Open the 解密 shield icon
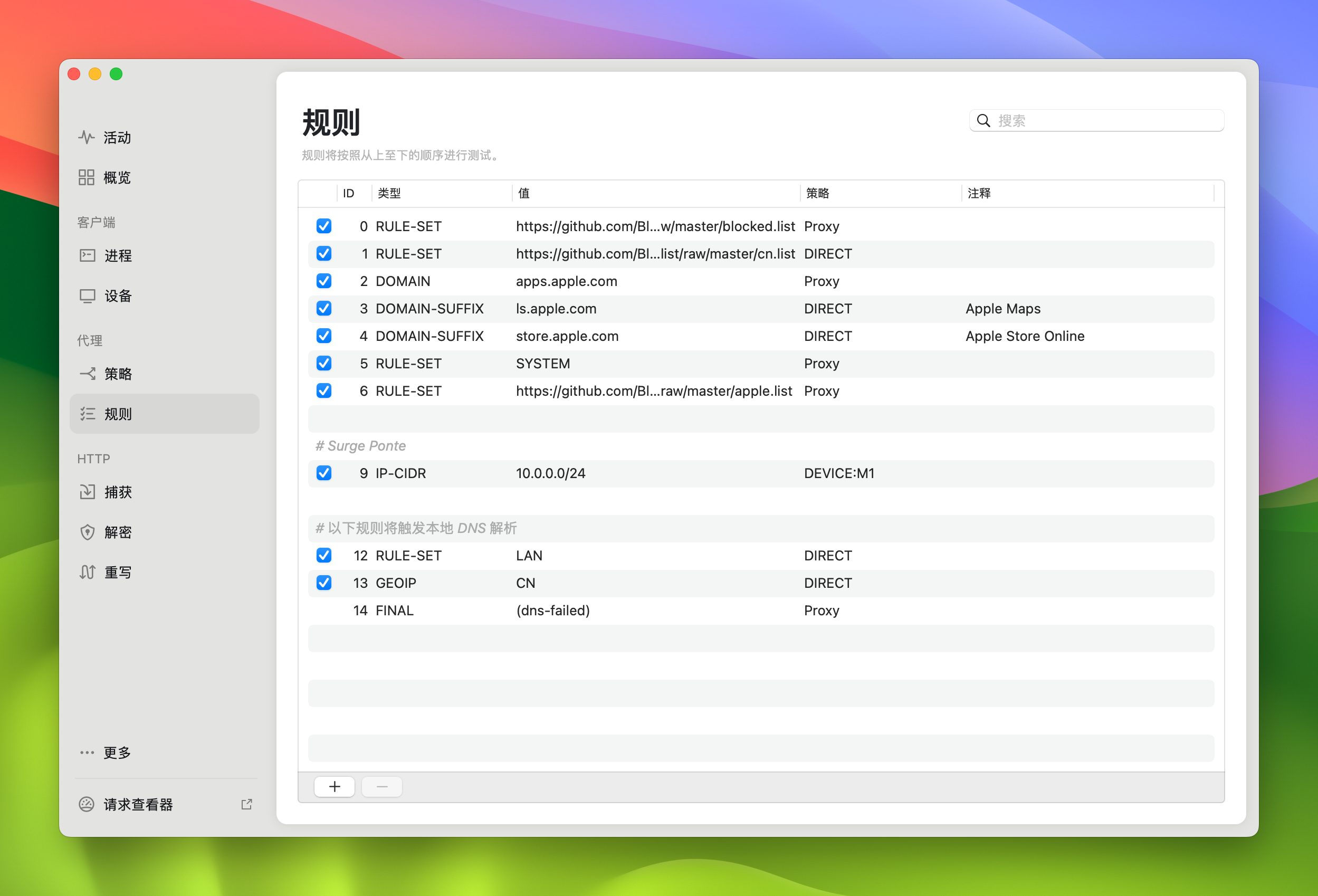The width and height of the screenshot is (1318, 896). (88, 532)
